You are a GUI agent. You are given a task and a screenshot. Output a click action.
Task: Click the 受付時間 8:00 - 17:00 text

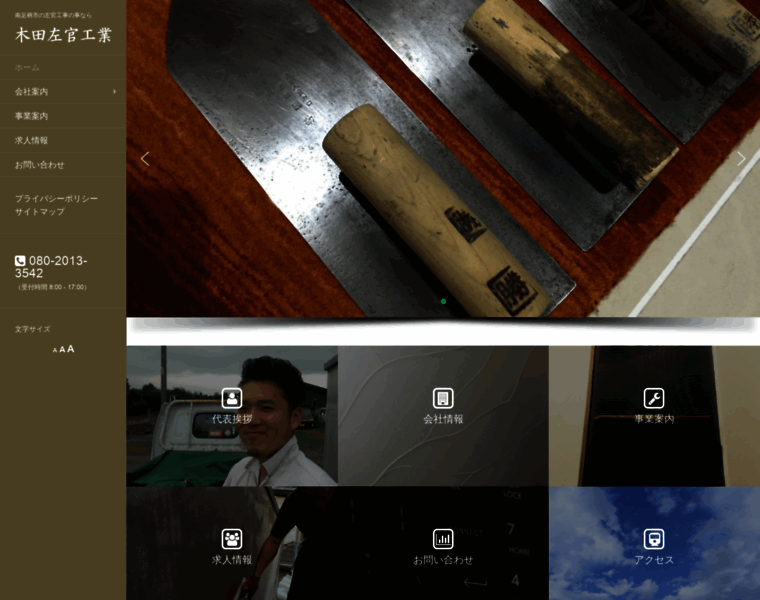point(53,287)
